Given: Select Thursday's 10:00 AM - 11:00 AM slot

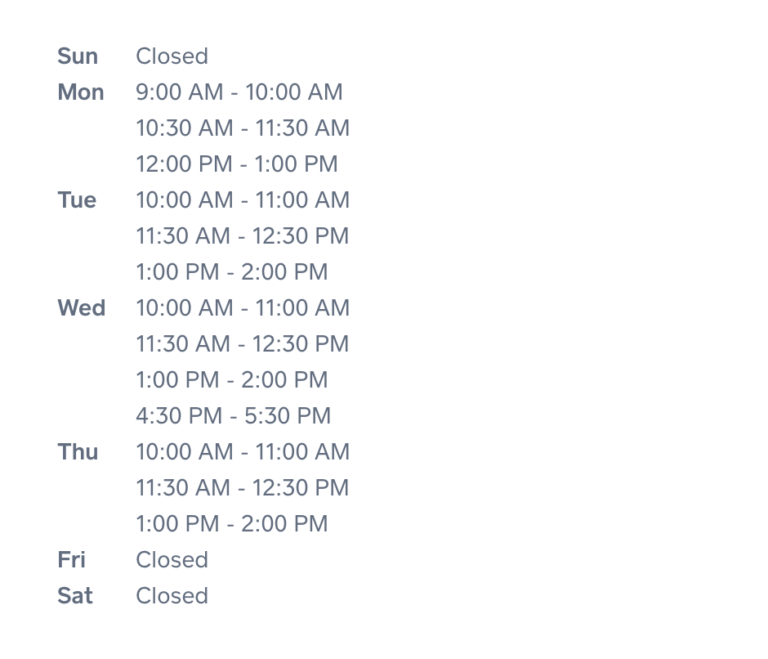Looking at the screenshot, I should (x=243, y=452).
